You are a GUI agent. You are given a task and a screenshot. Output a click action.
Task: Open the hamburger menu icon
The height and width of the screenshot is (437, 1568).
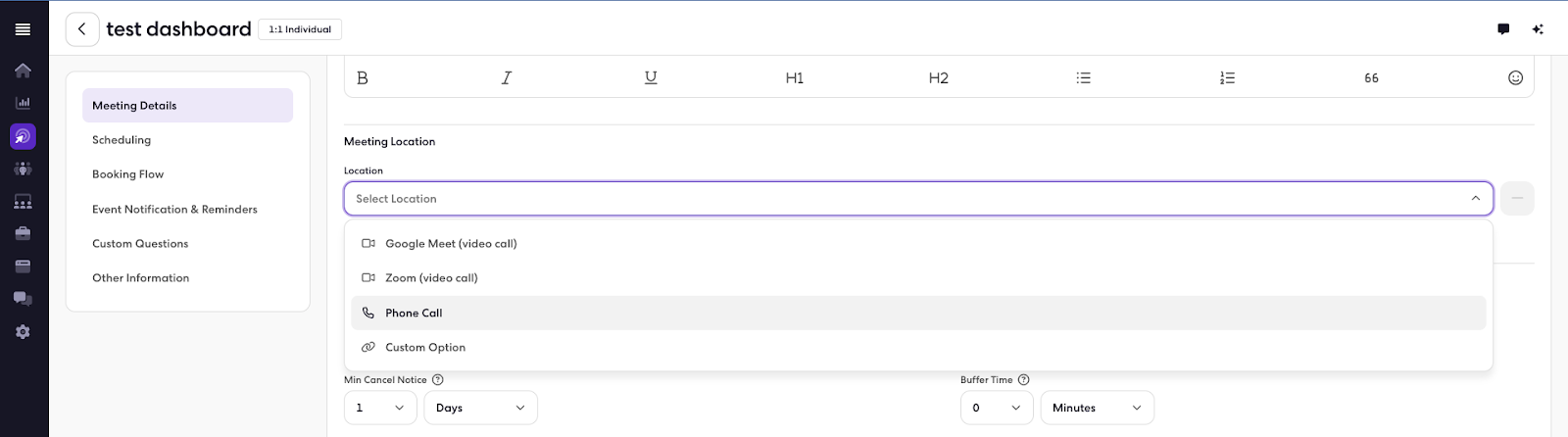click(23, 29)
